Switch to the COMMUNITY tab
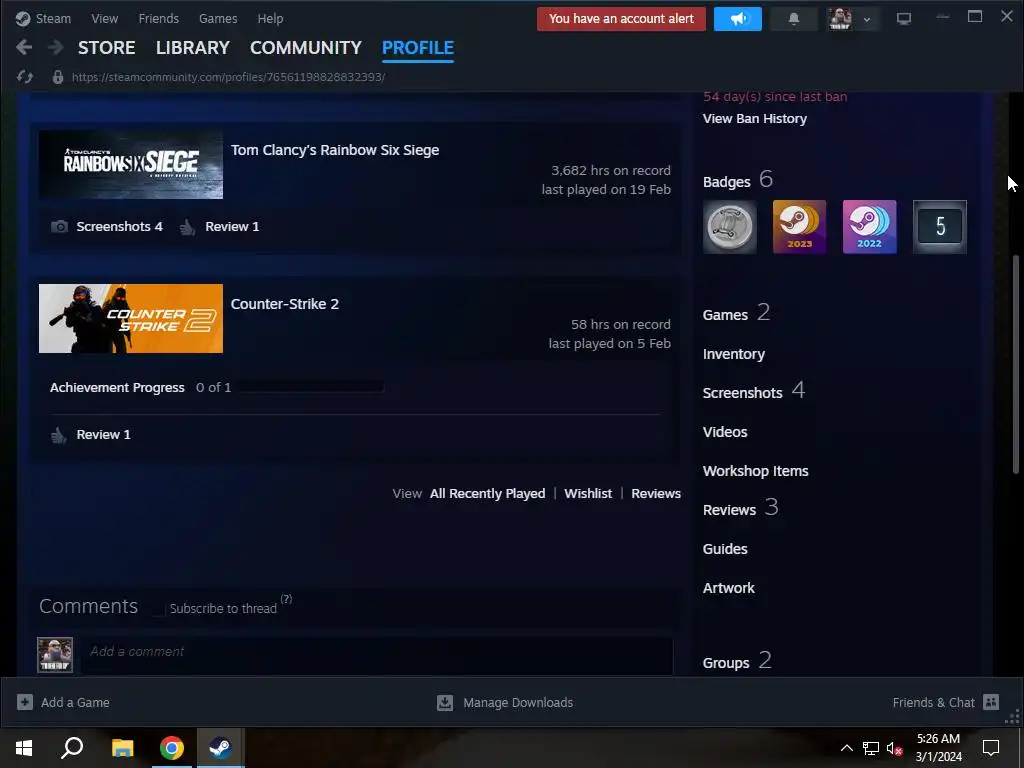The width and height of the screenshot is (1024, 768). tap(306, 48)
